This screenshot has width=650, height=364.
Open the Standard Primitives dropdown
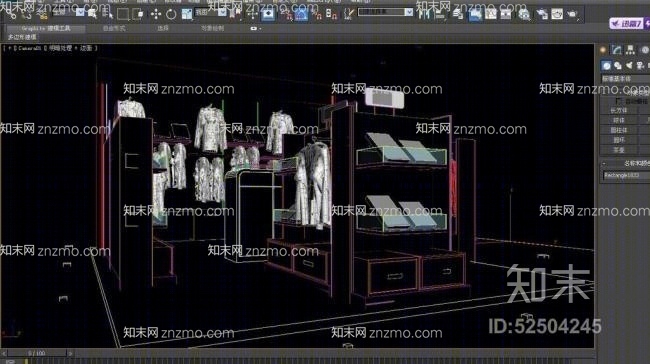tap(625, 78)
